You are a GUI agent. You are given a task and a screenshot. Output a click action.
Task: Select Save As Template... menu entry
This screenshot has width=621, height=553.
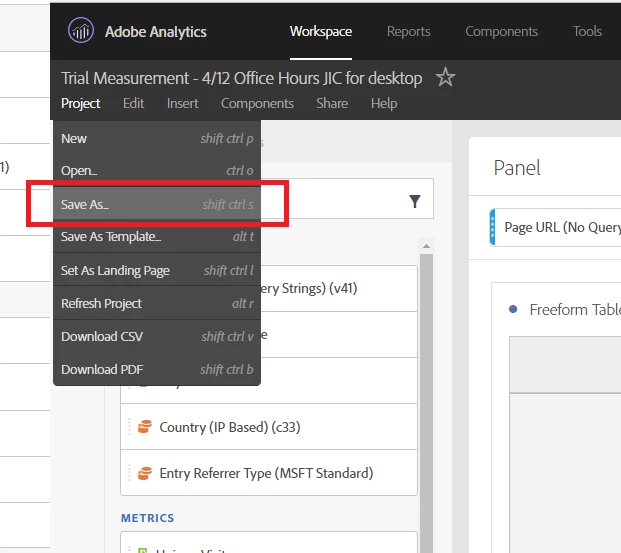(157, 236)
